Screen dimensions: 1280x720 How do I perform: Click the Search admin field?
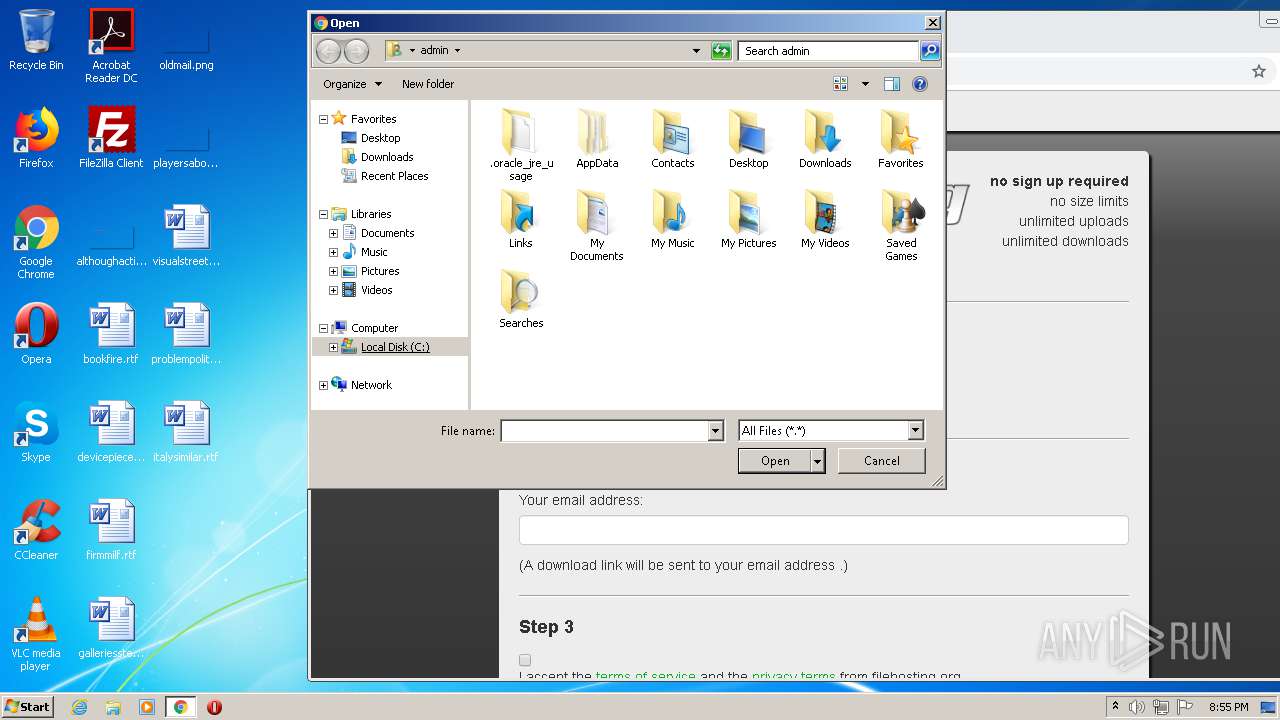point(828,50)
